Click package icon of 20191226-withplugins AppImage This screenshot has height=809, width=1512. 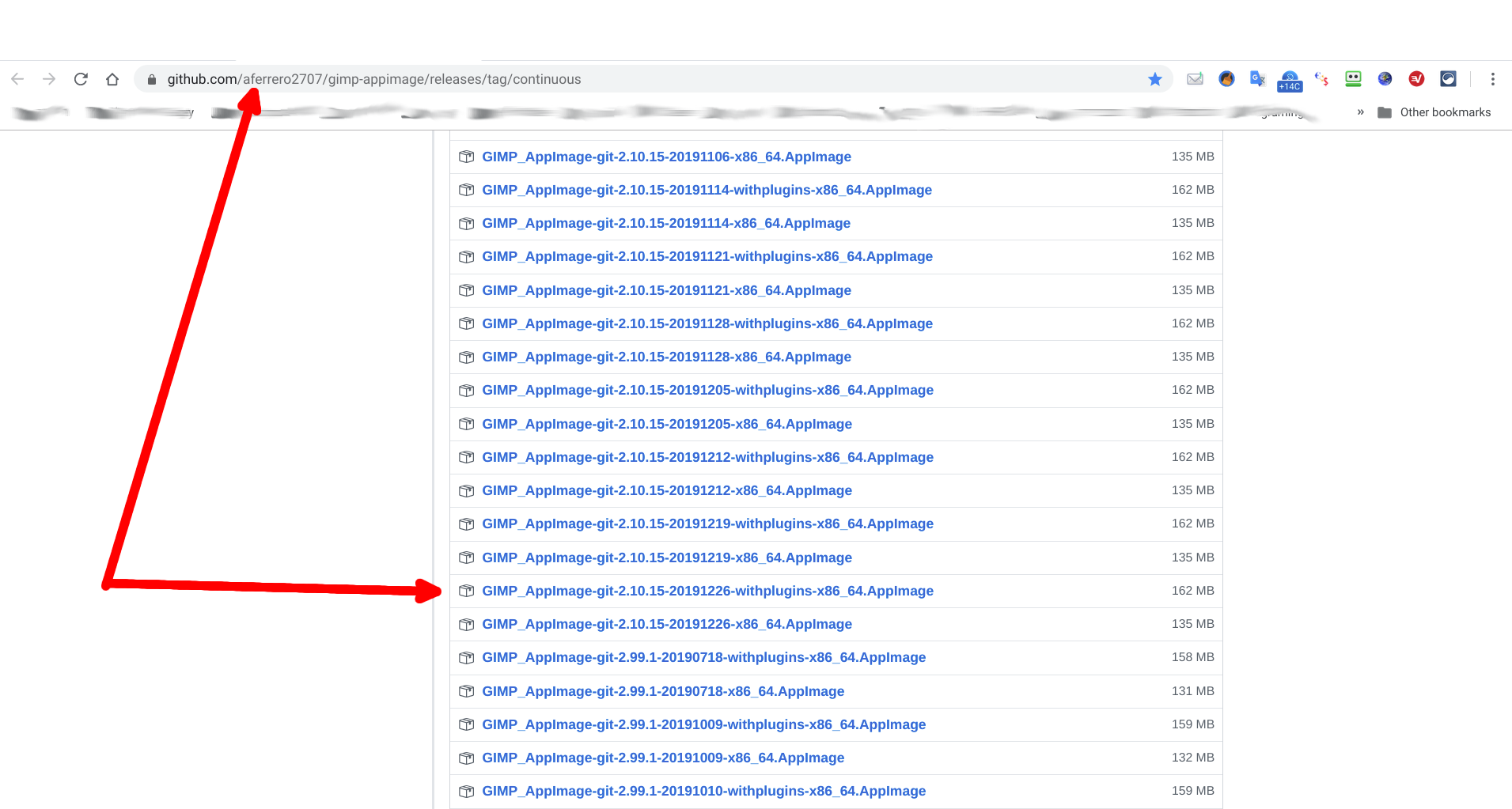467,591
